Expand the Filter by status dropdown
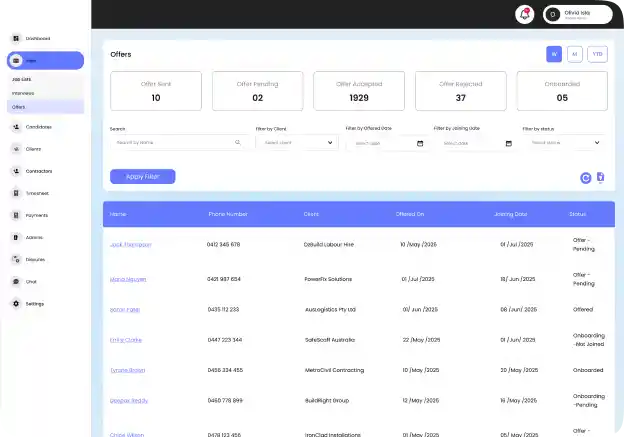The width and height of the screenshot is (624, 437). 564,142
